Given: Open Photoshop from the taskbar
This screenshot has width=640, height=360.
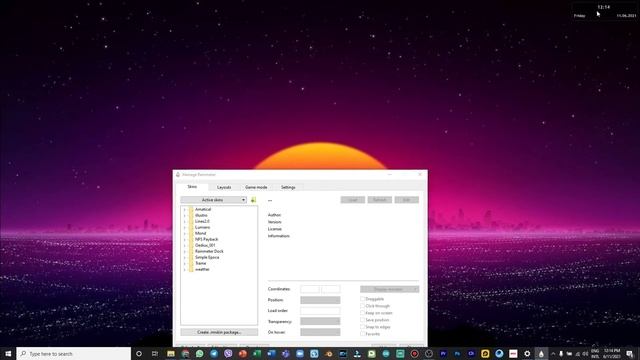Looking at the screenshot, I should click(457, 353).
